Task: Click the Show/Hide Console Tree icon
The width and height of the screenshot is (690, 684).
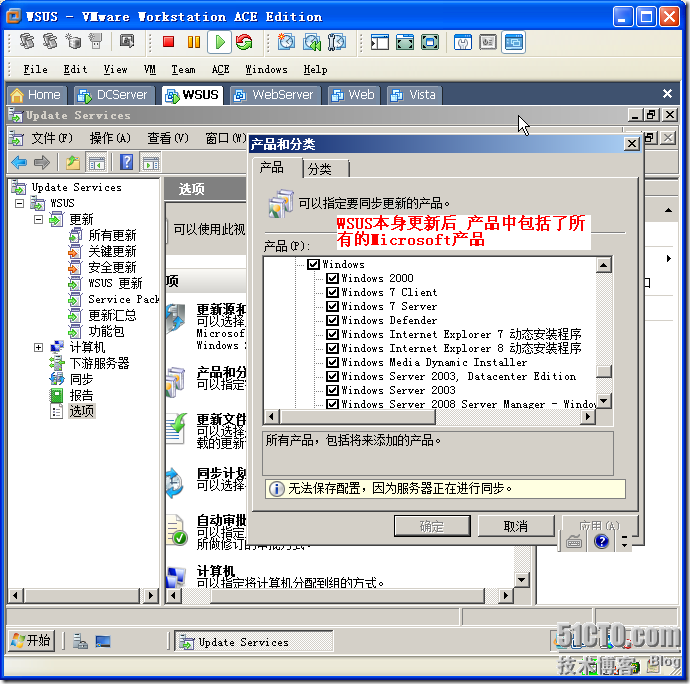Action: [97, 163]
